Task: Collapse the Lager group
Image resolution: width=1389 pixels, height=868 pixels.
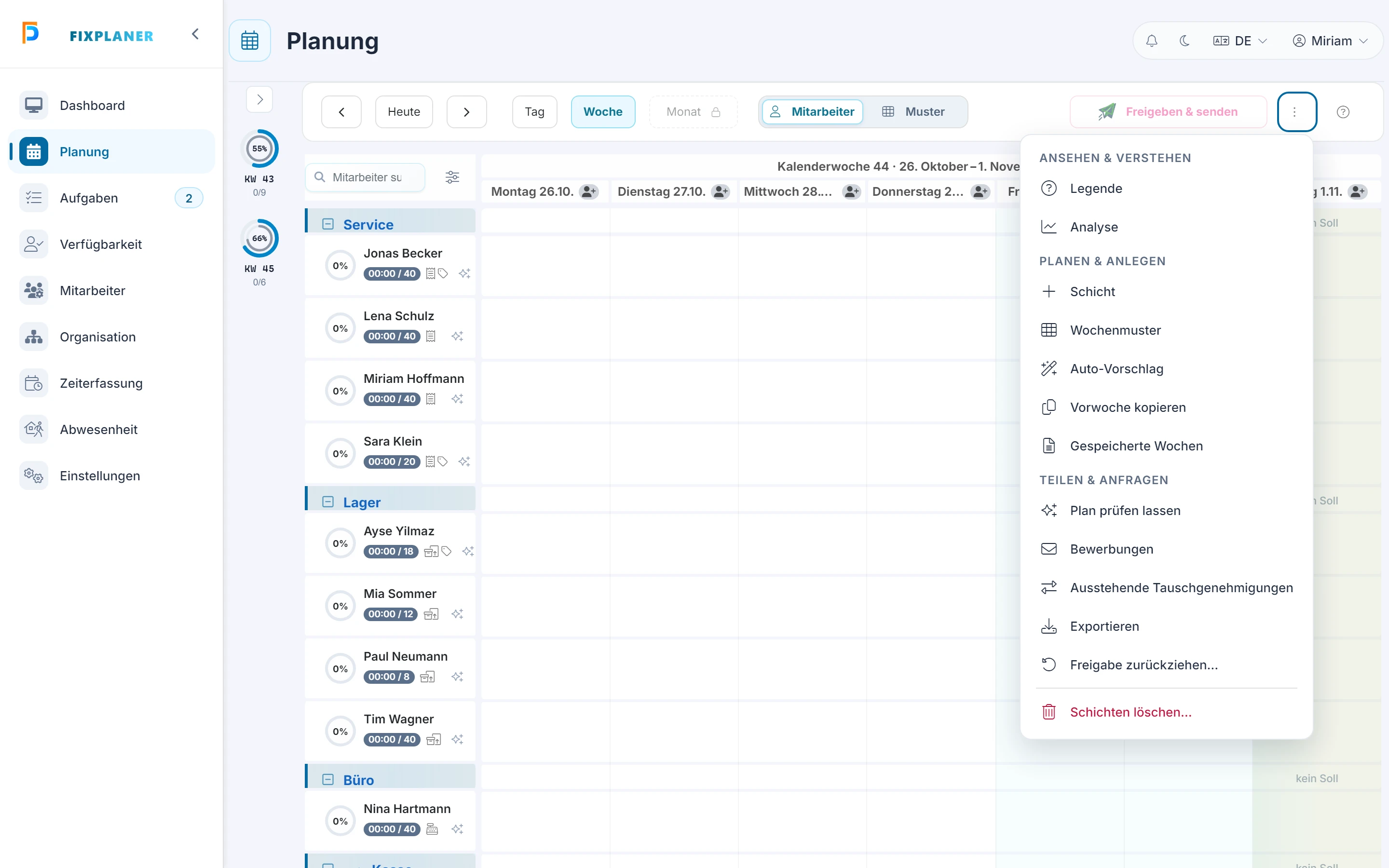Action: 328,502
